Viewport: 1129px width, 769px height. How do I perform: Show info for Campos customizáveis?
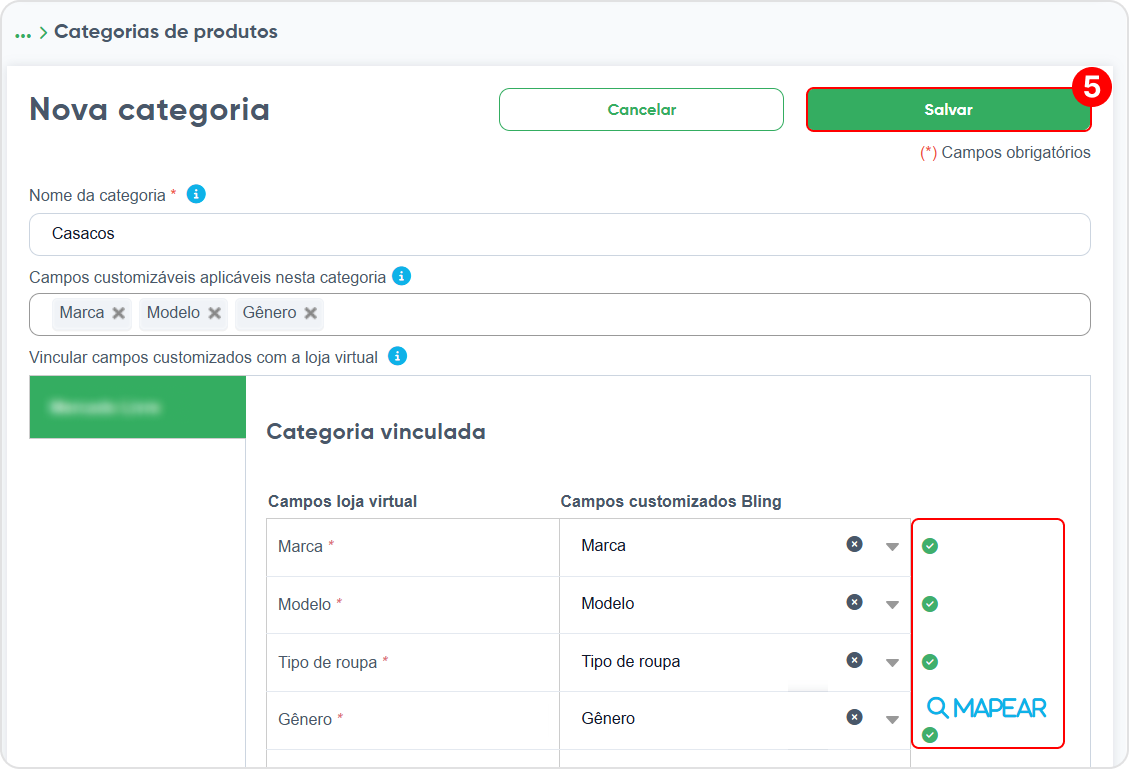(401, 276)
